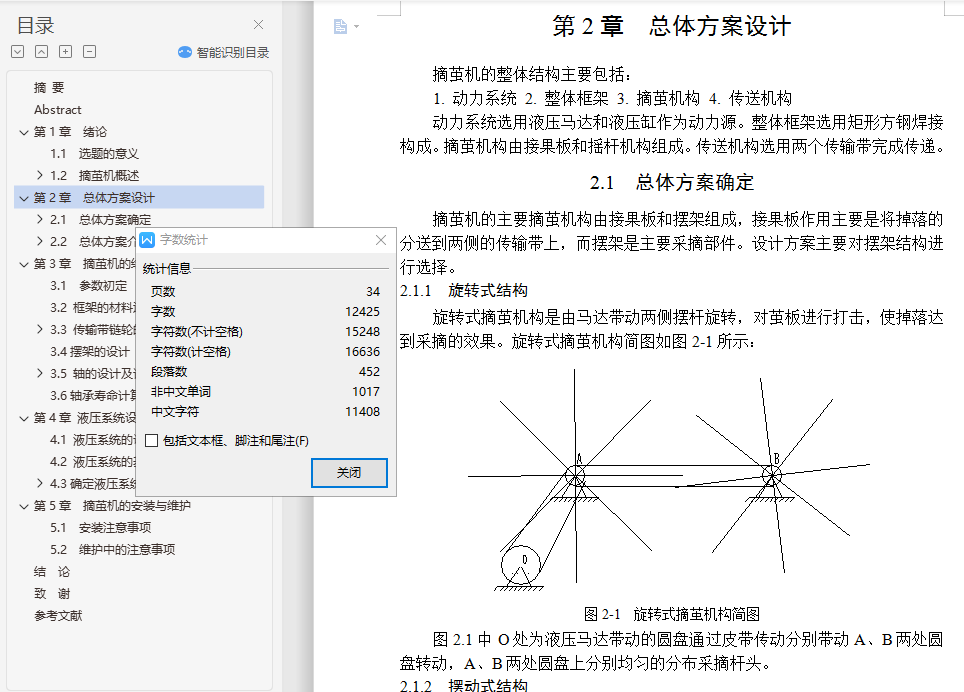964x692 pixels.
Task: Select 3.2 框架的材料 outline entry
Action: (92, 307)
